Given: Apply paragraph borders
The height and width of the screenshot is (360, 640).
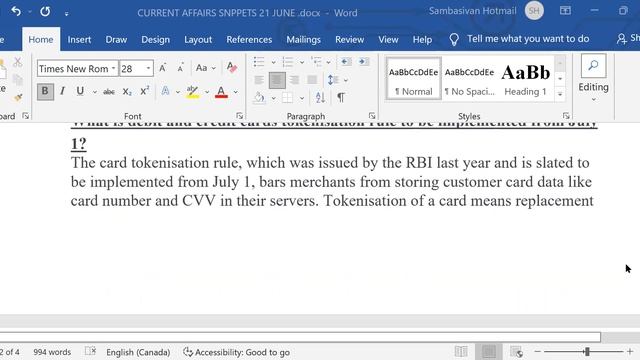Looking at the screenshot, I should [287, 98].
